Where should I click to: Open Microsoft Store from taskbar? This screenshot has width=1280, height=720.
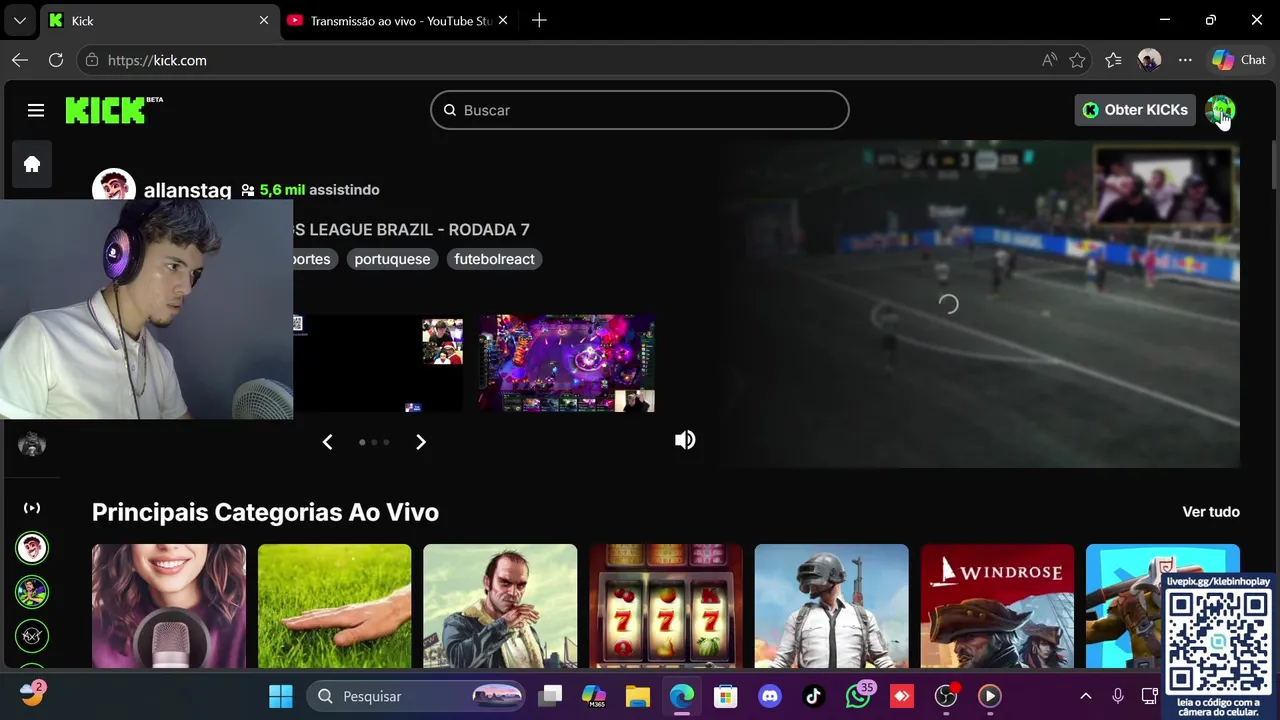[726, 696]
